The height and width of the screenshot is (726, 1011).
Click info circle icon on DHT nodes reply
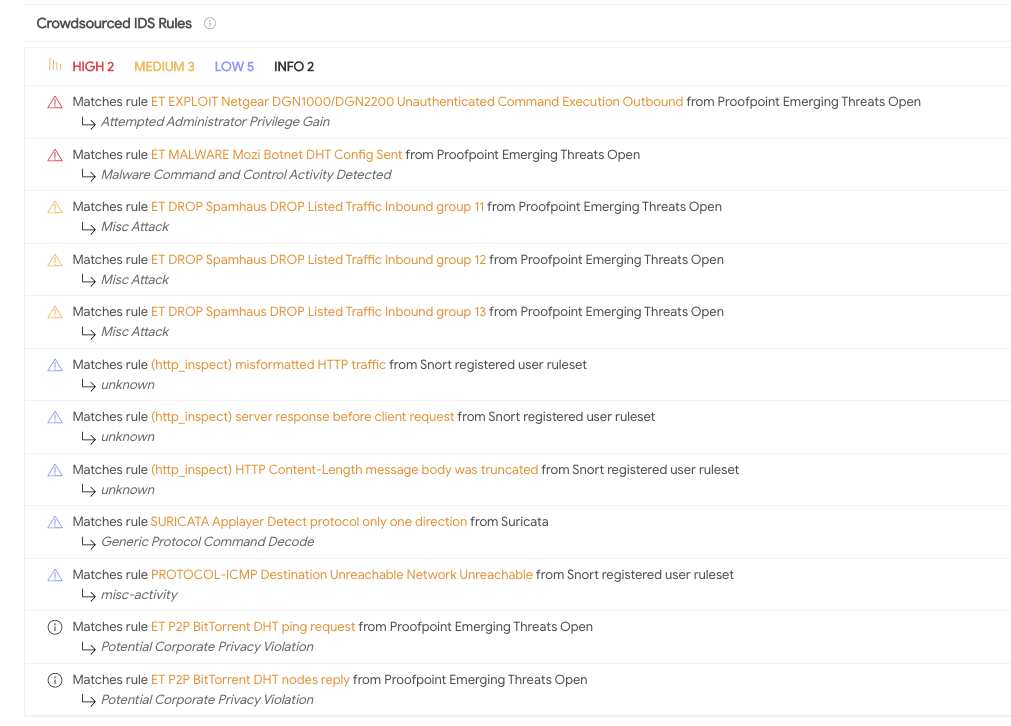55,680
